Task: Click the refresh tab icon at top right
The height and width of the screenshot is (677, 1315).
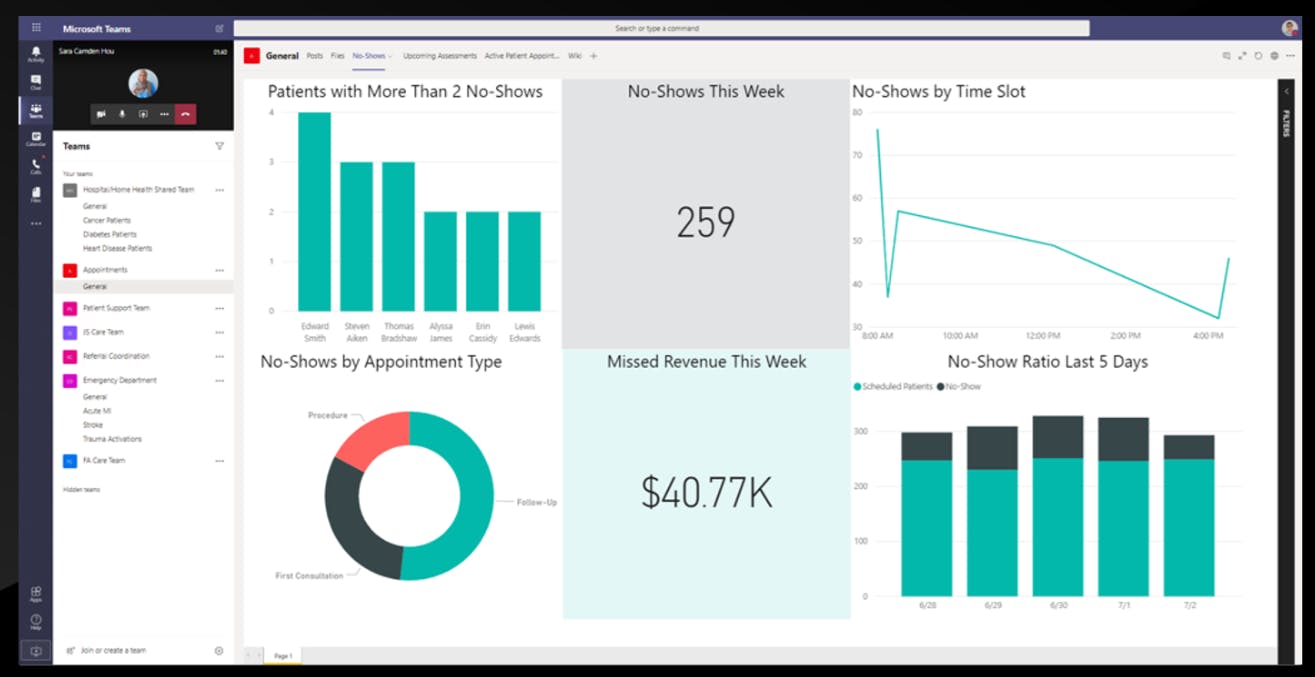Action: click(x=1258, y=56)
